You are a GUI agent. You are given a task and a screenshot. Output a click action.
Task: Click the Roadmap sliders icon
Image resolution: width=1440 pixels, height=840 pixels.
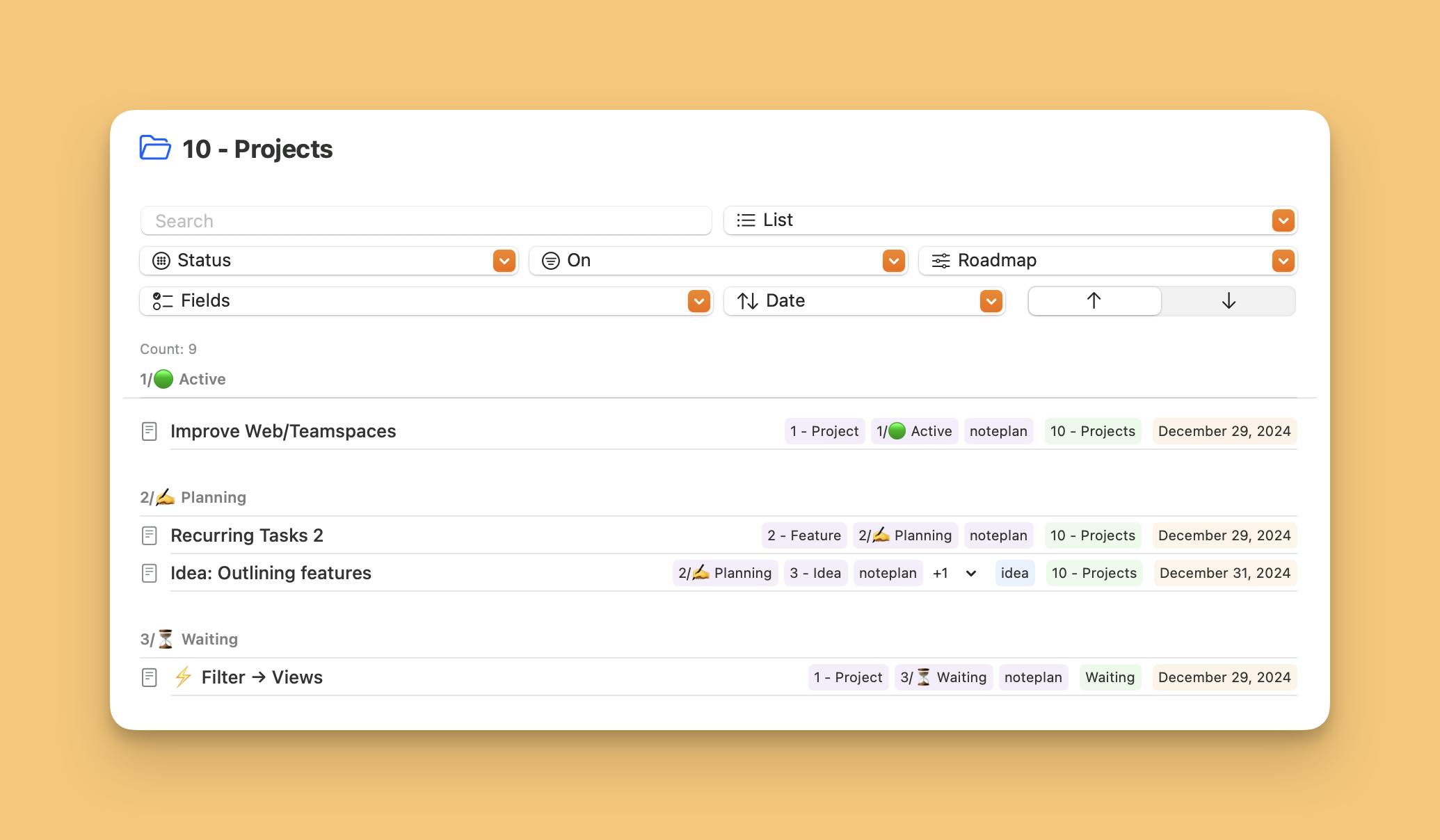coord(941,261)
